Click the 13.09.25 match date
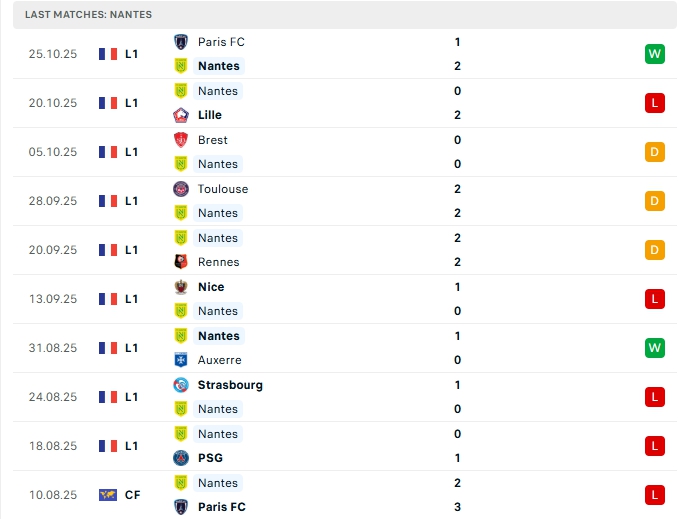 coord(53,299)
